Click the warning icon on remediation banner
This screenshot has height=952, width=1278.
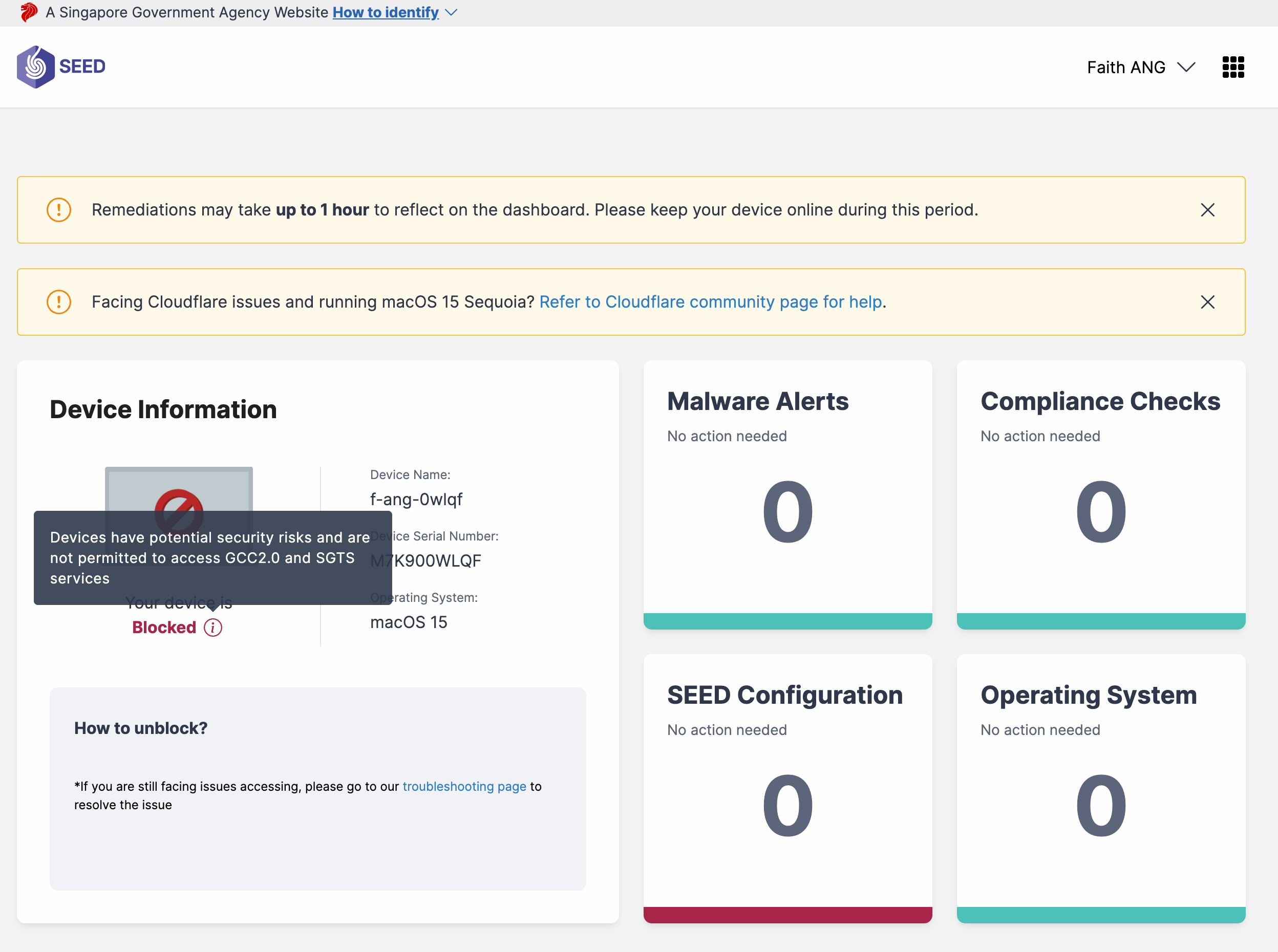pyautogui.click(x=58, y=210)
